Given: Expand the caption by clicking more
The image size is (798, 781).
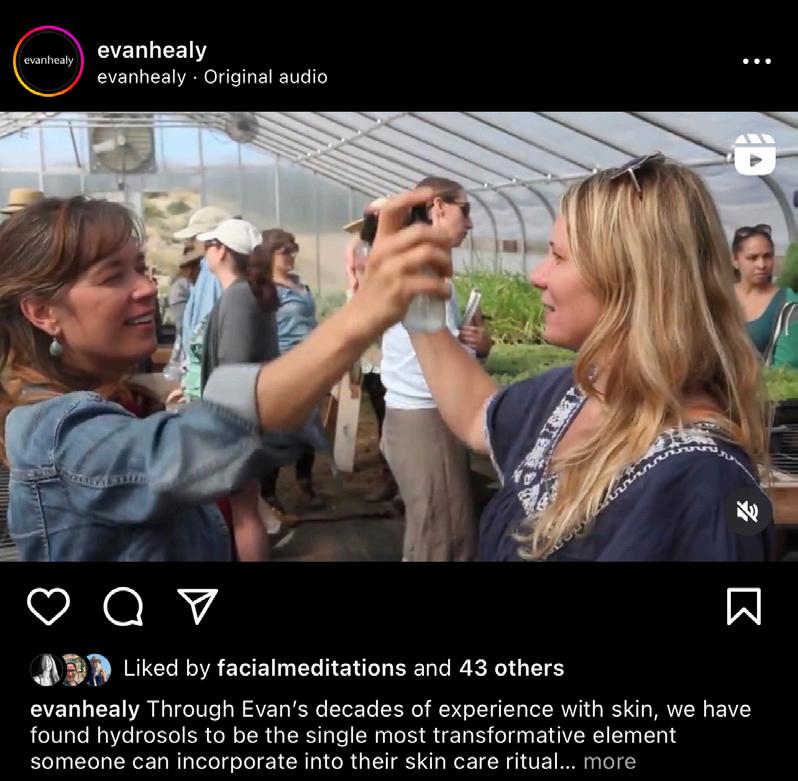Looking at the screenshot, I should pos(609,762).
